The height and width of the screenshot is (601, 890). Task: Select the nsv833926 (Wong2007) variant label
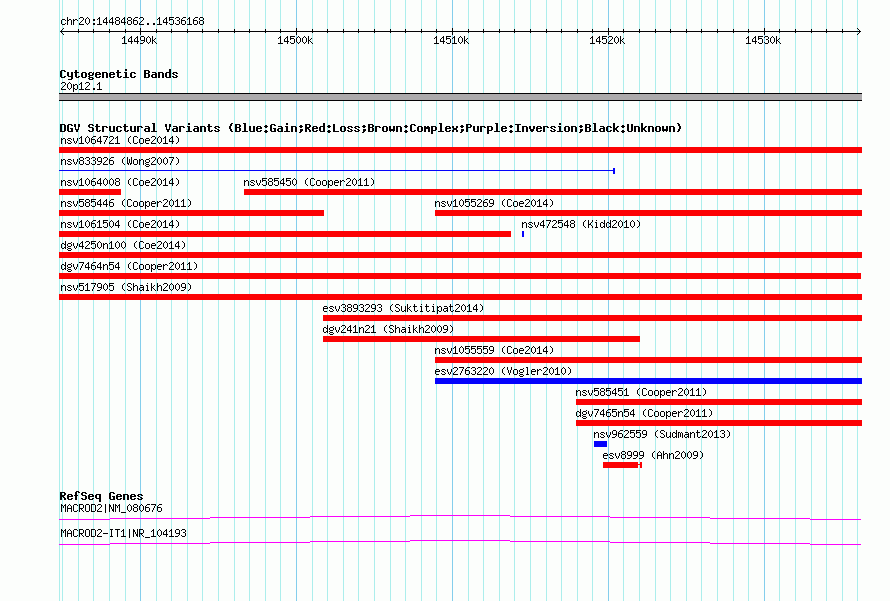point(120,161)
